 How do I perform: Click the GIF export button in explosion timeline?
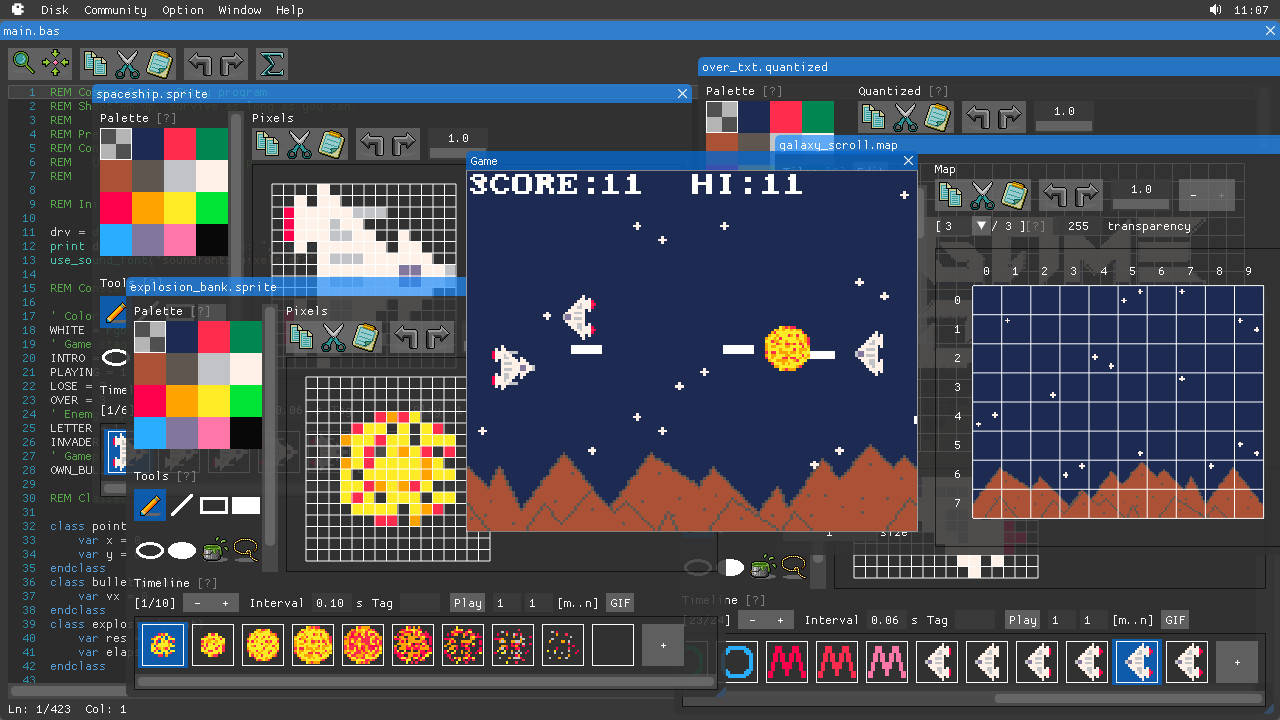coord(619,602)
